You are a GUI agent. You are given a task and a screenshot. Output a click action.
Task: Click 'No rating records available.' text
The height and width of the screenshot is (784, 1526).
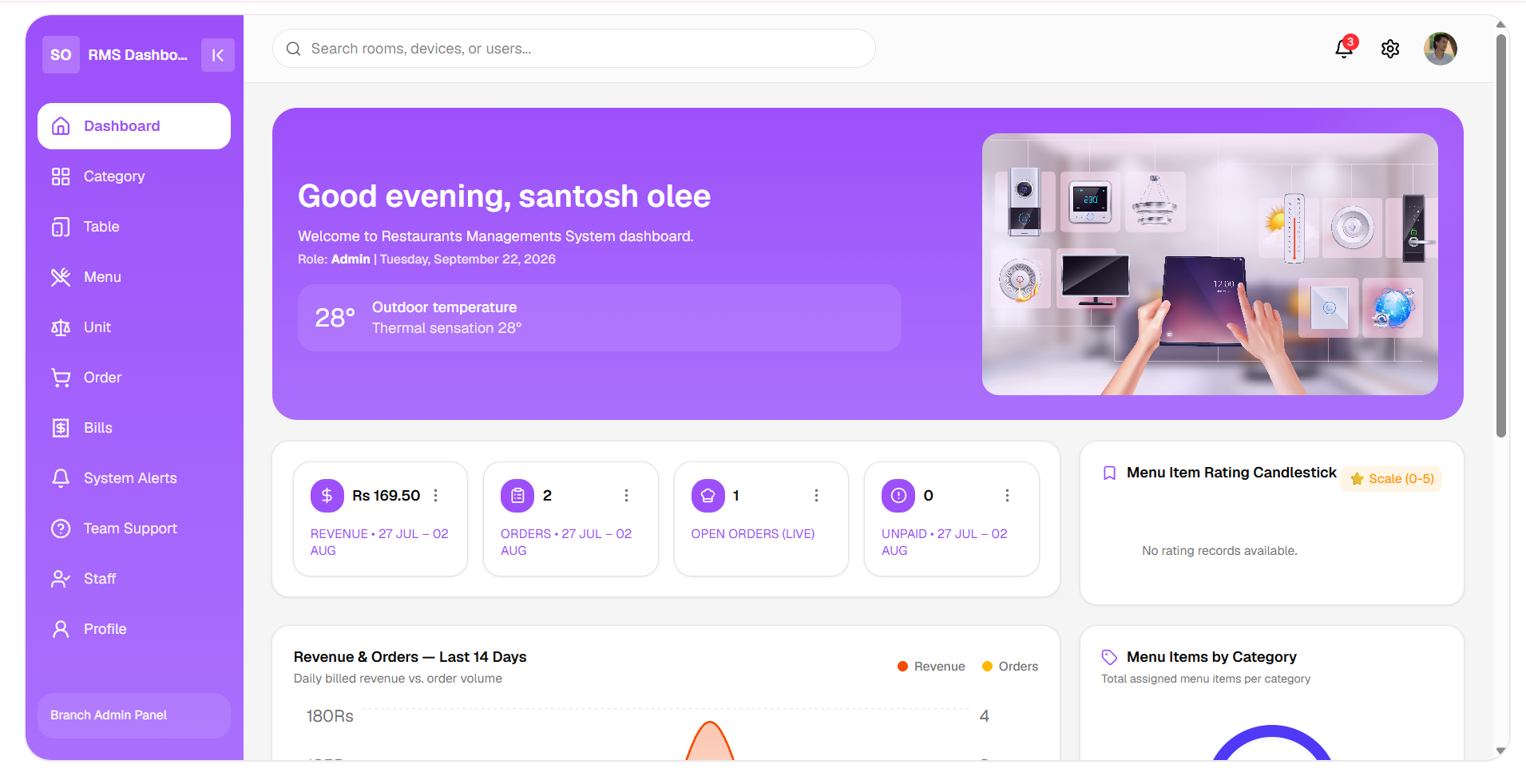(1219, 551)
